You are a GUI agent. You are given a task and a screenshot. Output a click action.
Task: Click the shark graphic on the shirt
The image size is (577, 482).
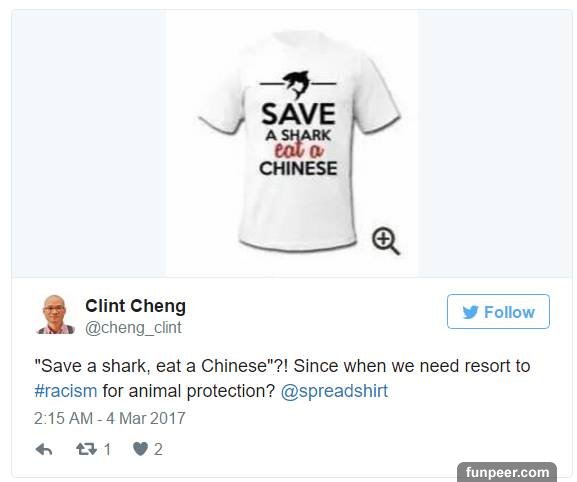tap(297, 85)
